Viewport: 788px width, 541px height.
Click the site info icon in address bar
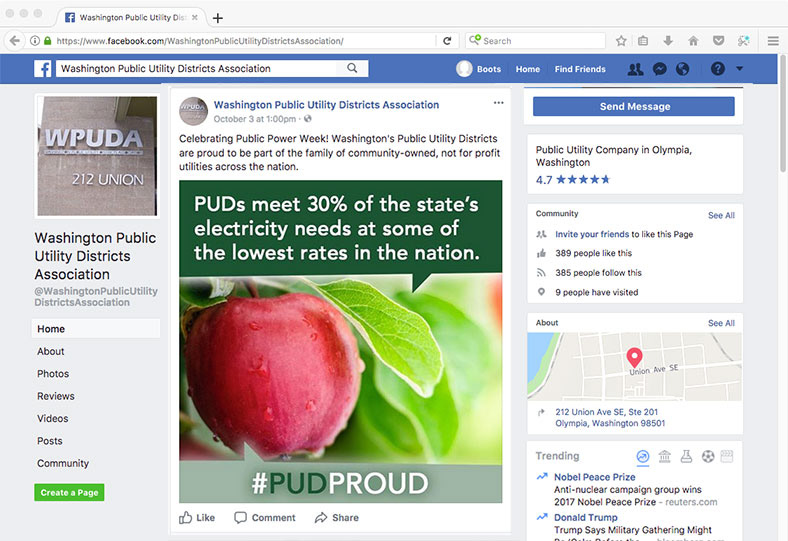pyautogui.click(x=35, y=41)
